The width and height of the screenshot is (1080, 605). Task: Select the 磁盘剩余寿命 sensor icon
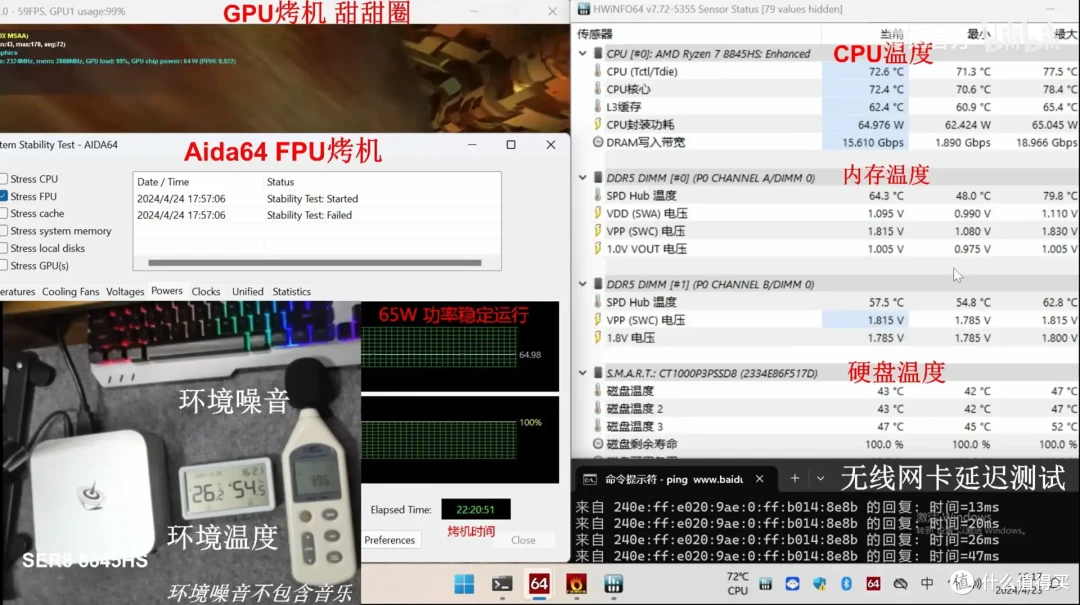point(597,444)
